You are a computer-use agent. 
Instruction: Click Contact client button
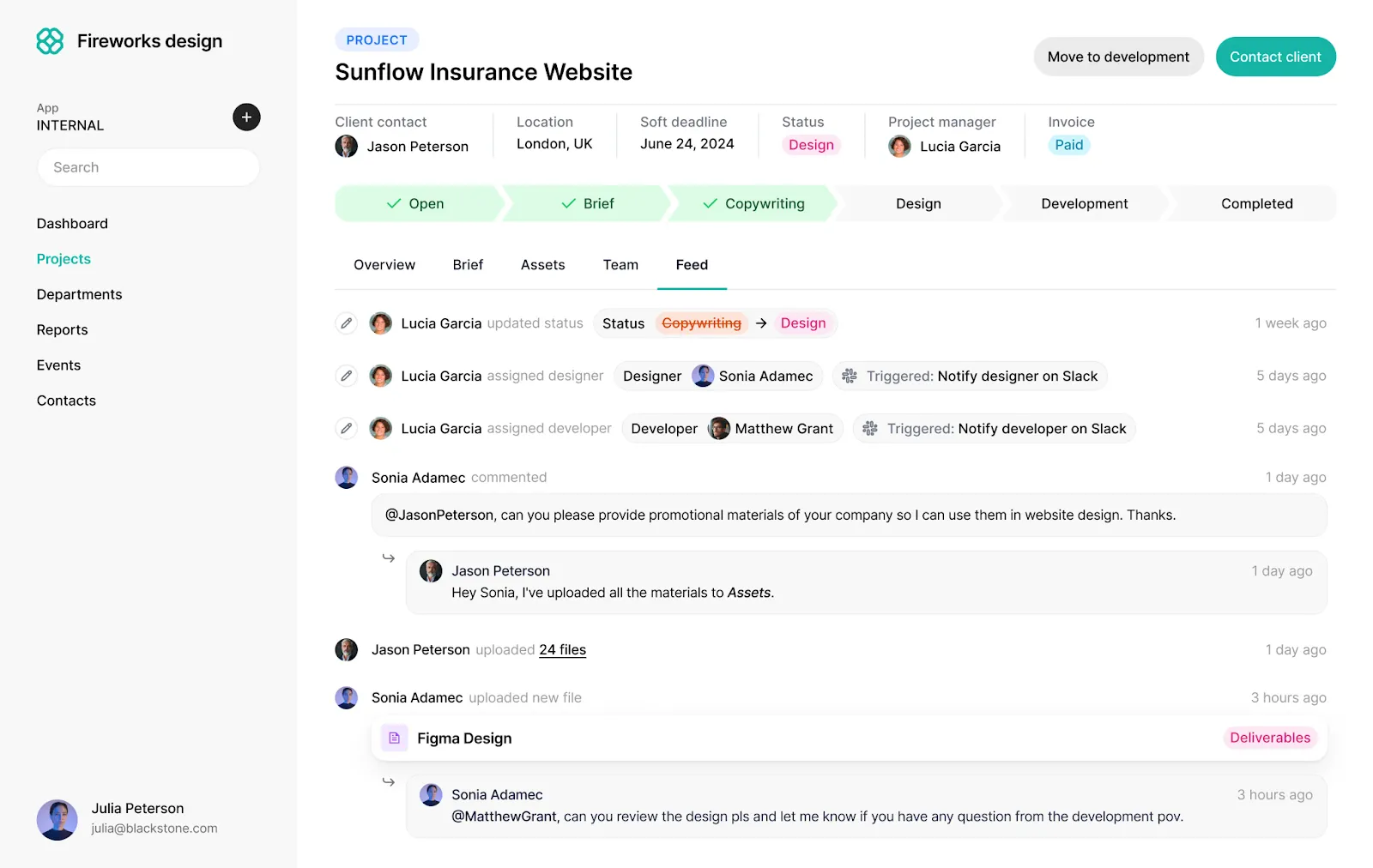1275,57
